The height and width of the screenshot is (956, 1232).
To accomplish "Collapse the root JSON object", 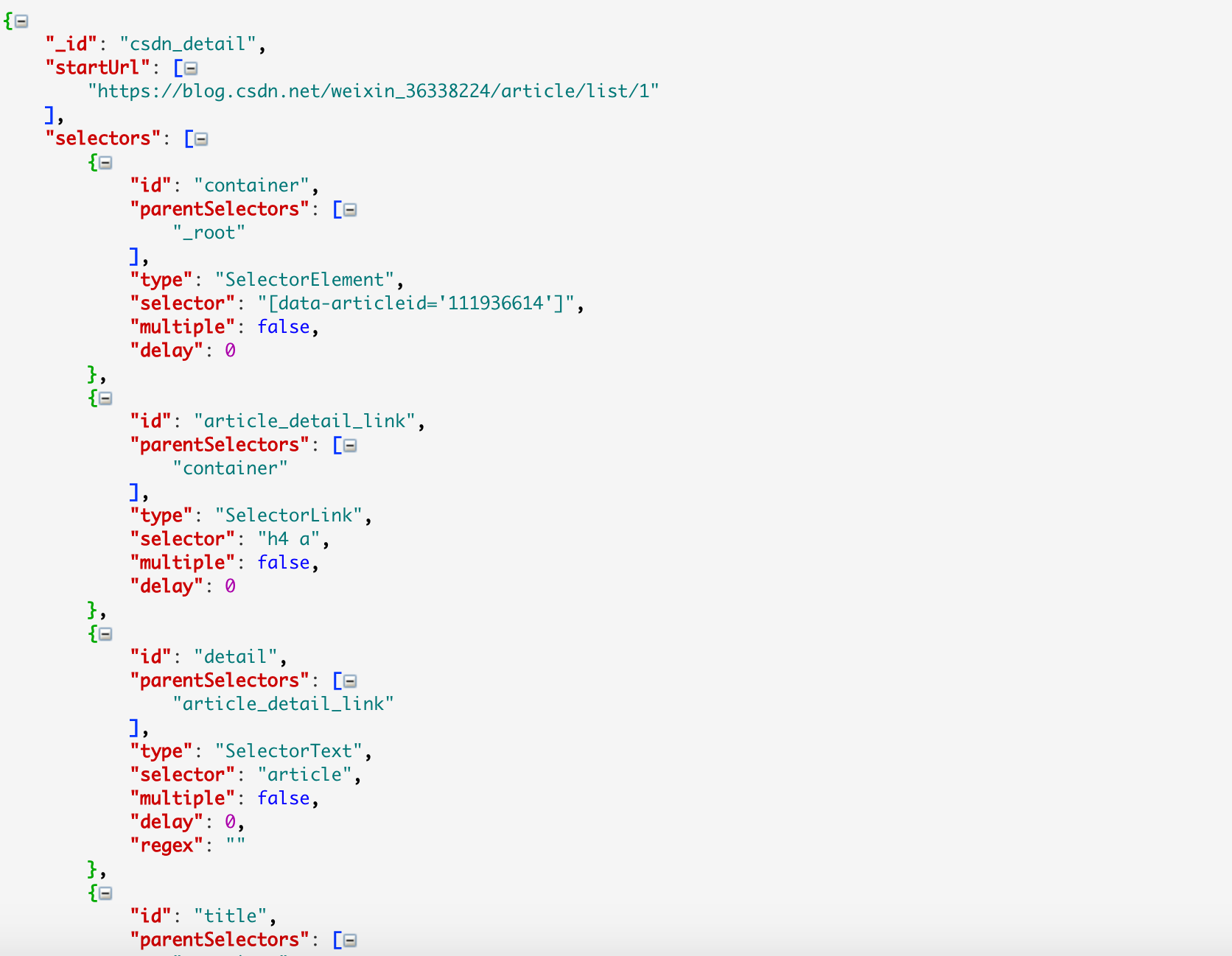I will click(x=22, y=21).
